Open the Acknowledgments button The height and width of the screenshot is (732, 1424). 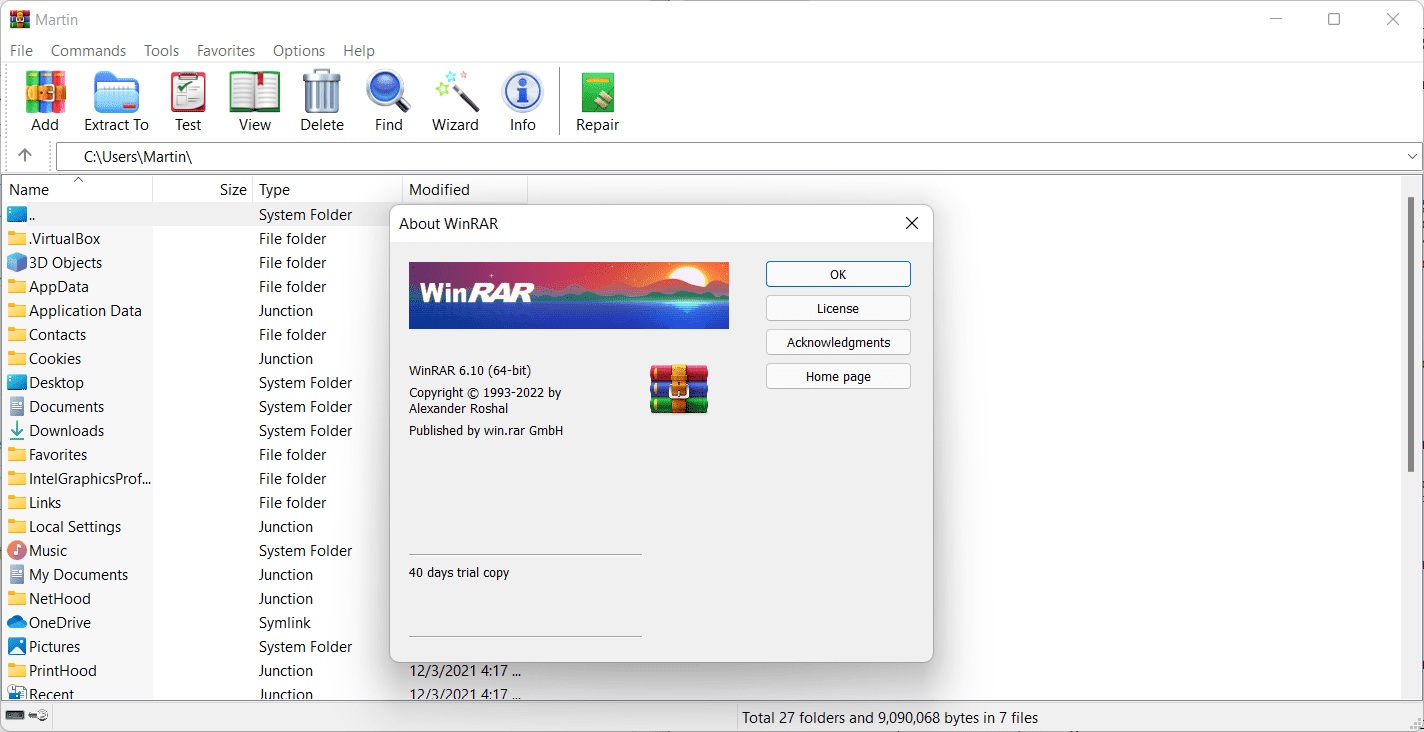[x=837, y=343]
